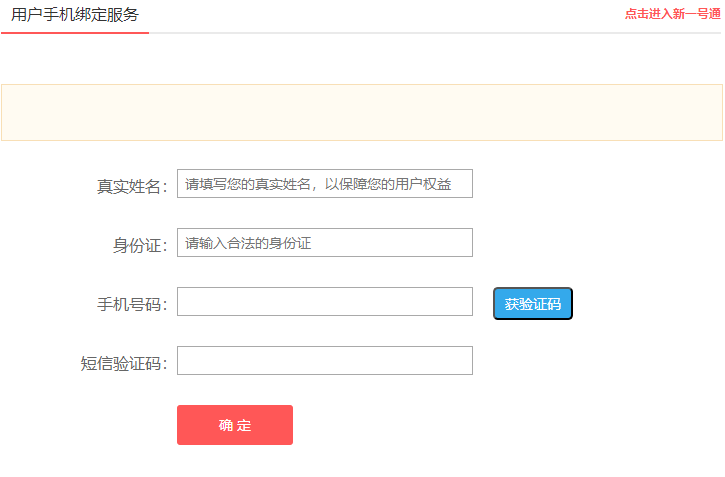Screen dimensions: 725x477
Task: Click the empty box beside 获验证码
Action: [x=324, y=302]
